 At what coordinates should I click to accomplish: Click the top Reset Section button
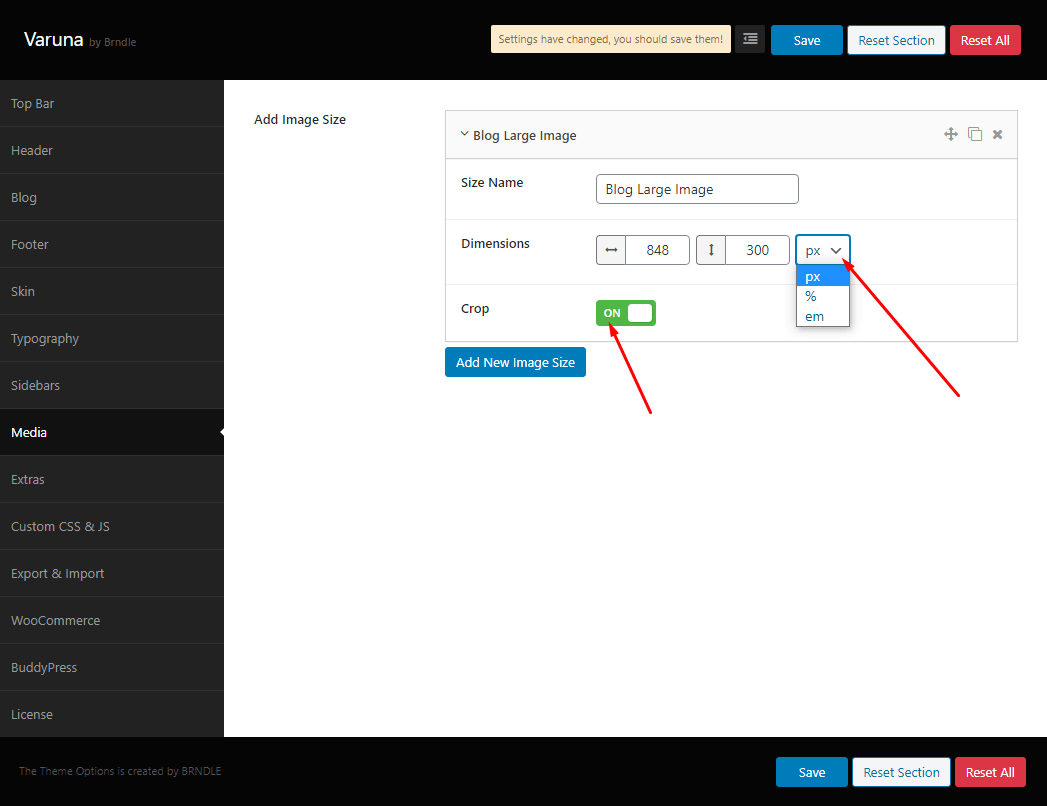click(896, 40)
